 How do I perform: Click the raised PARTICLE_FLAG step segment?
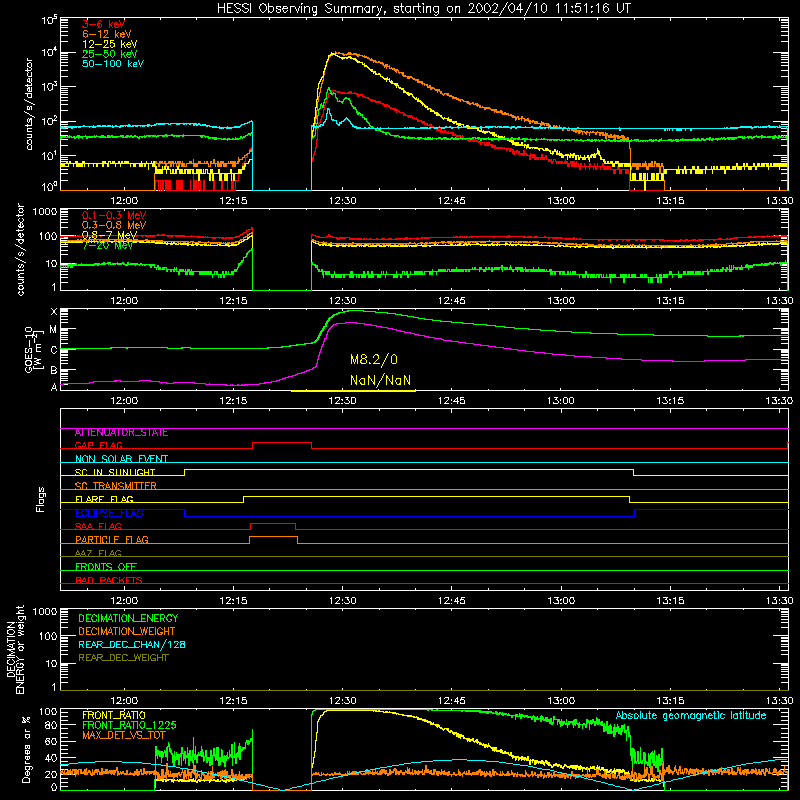tap(273, 537)
